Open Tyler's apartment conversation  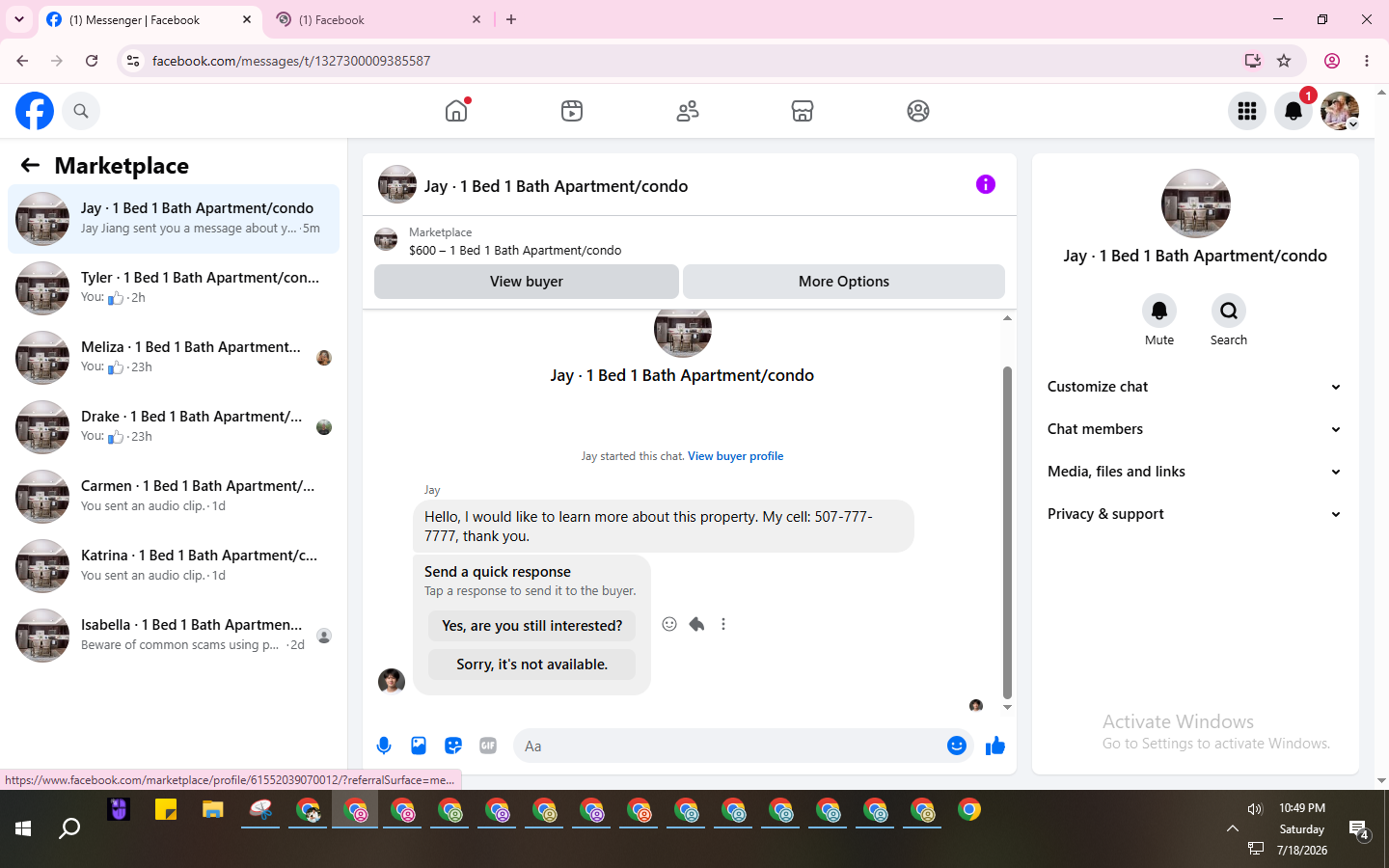point(174,288)
